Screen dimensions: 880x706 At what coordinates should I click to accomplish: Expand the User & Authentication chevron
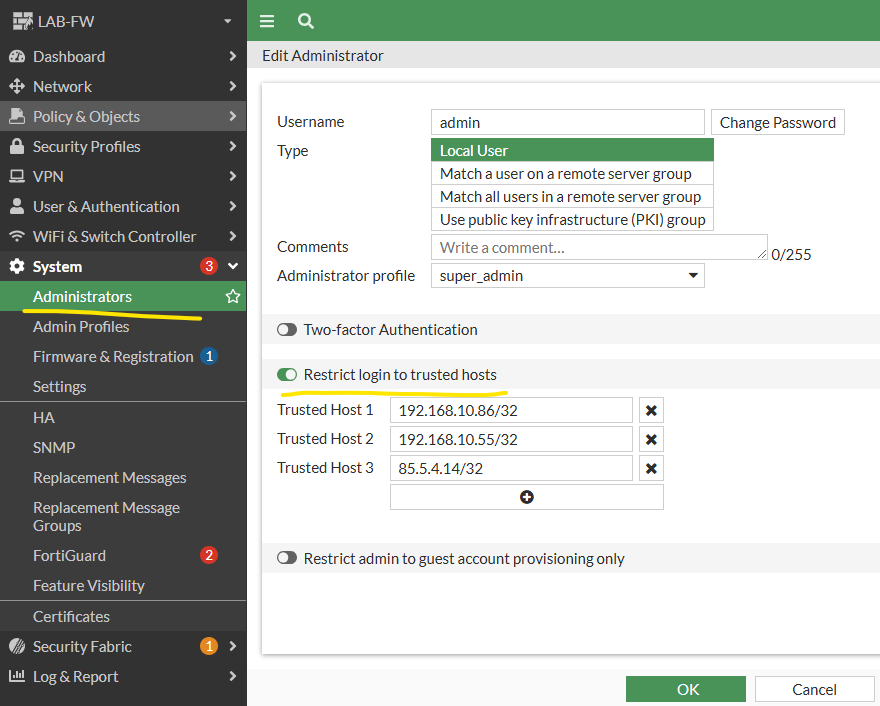click(233, 206)
